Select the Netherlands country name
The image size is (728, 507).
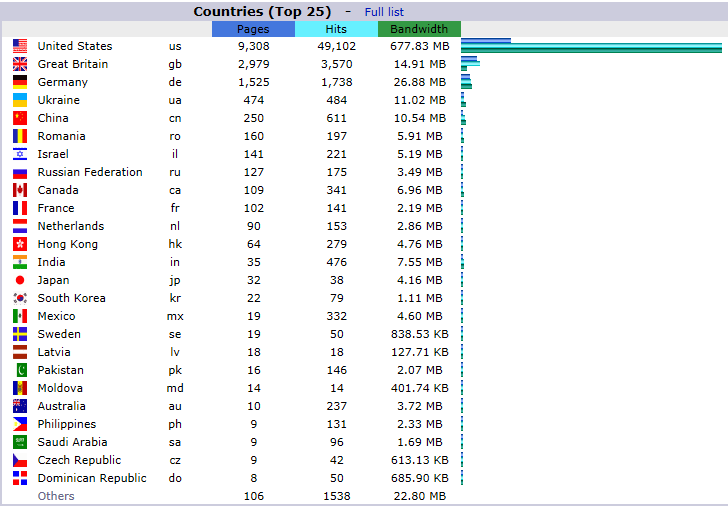point(71,226)
